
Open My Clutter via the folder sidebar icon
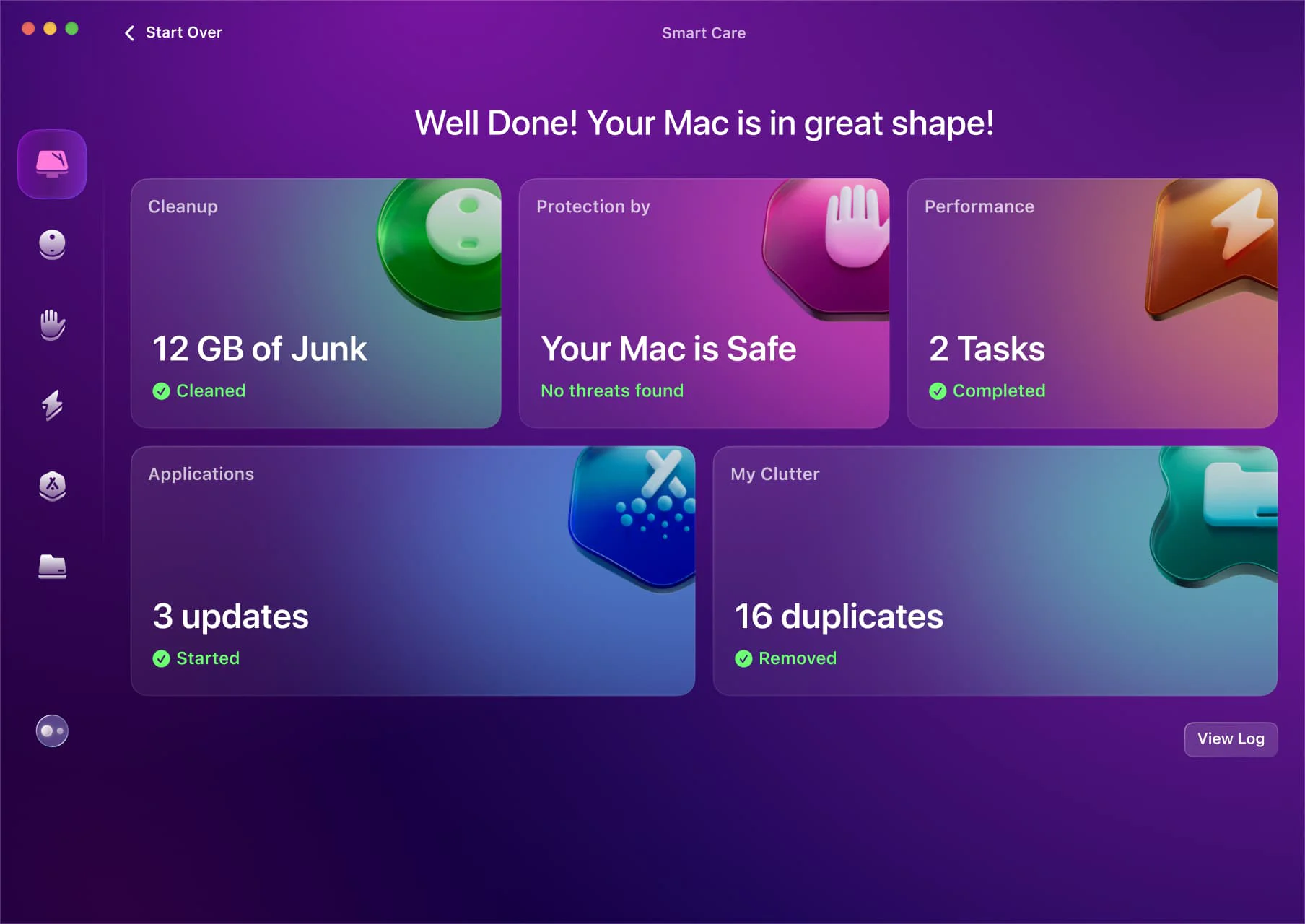(51, 567)
